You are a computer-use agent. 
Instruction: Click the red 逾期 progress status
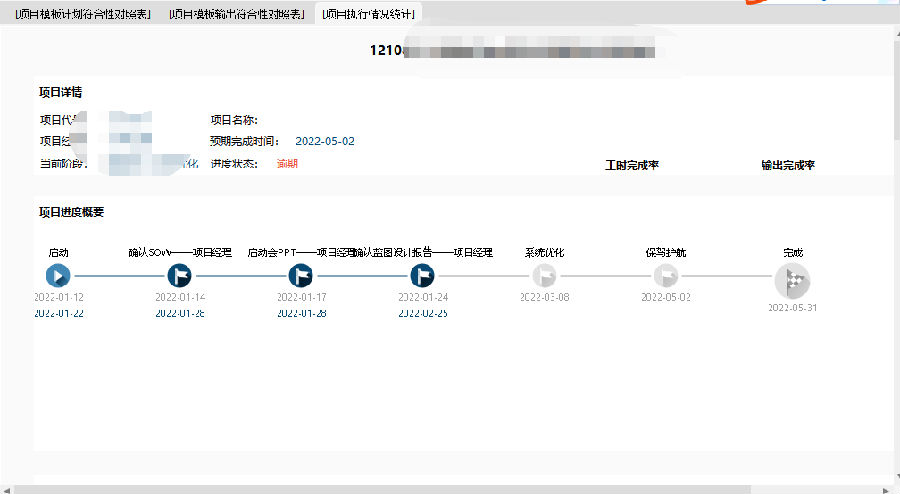287,164
